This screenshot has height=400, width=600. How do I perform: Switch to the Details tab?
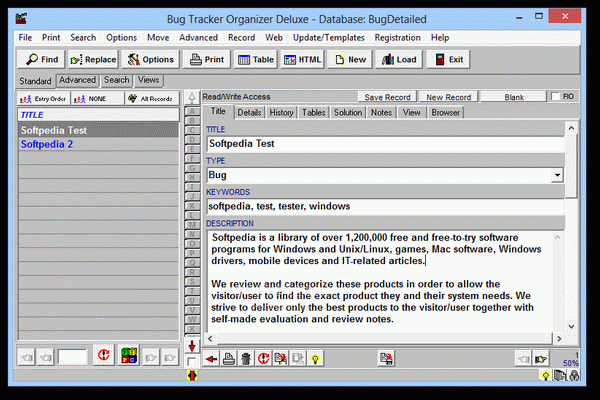[249, 113]
